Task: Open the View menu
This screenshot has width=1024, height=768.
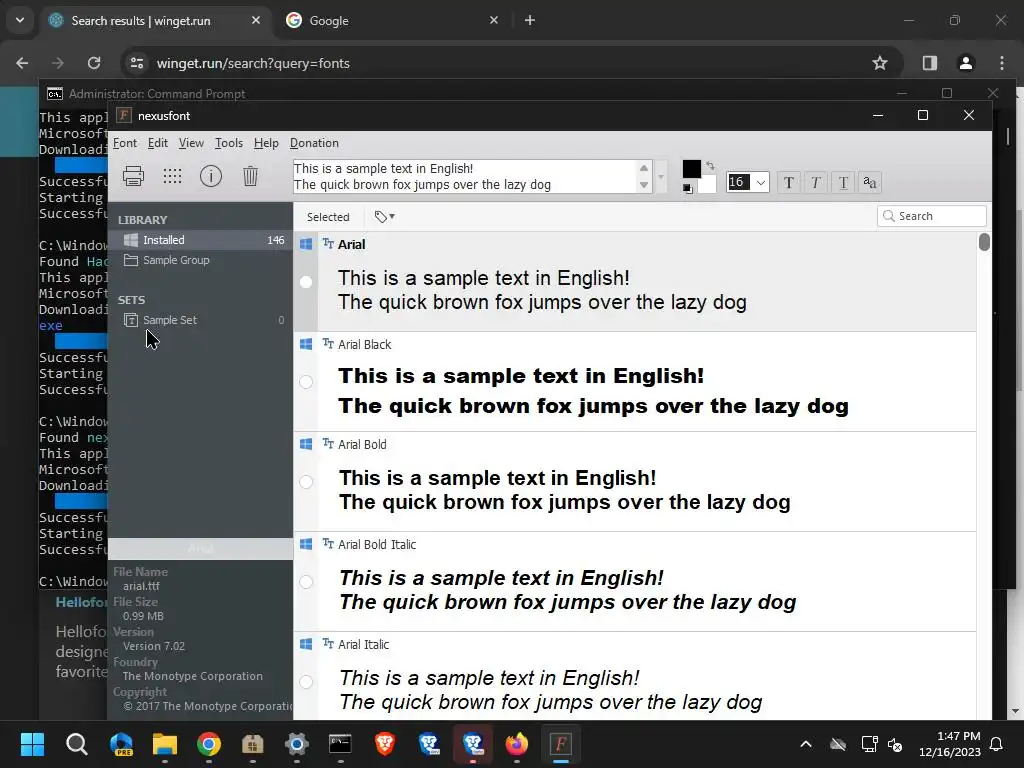Action: 191,143
